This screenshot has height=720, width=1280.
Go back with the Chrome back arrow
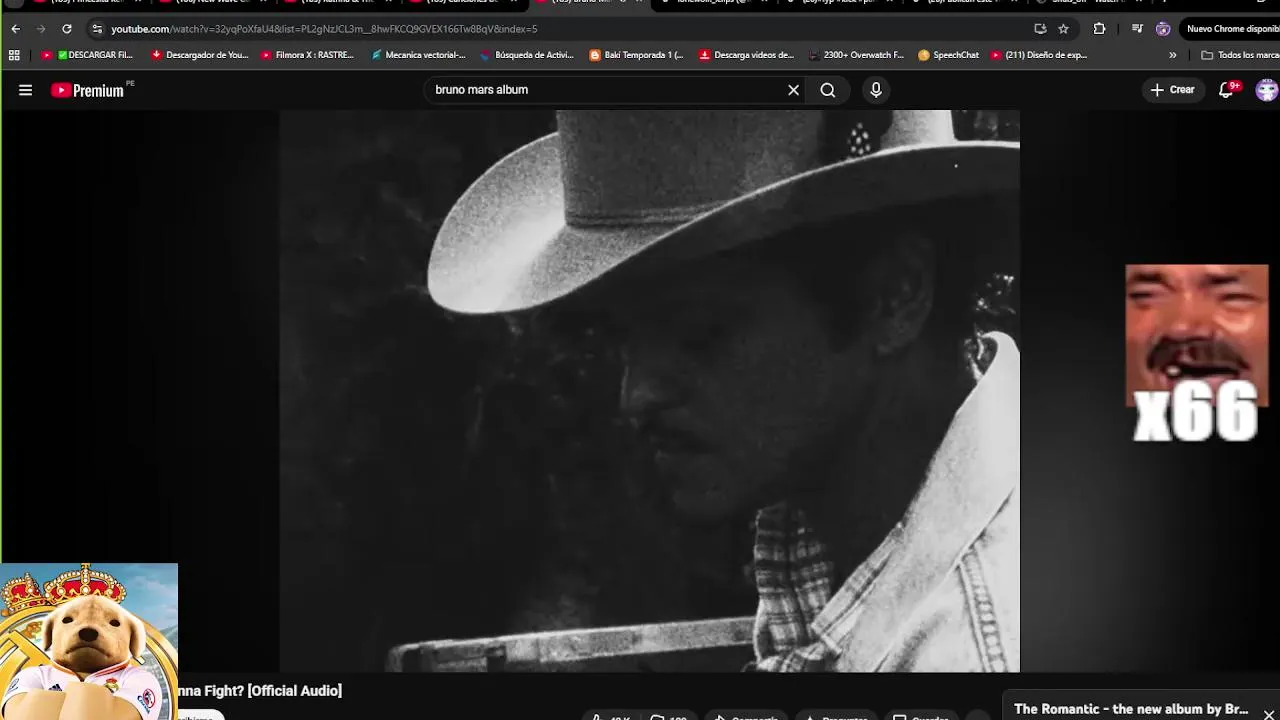point(15,29)
